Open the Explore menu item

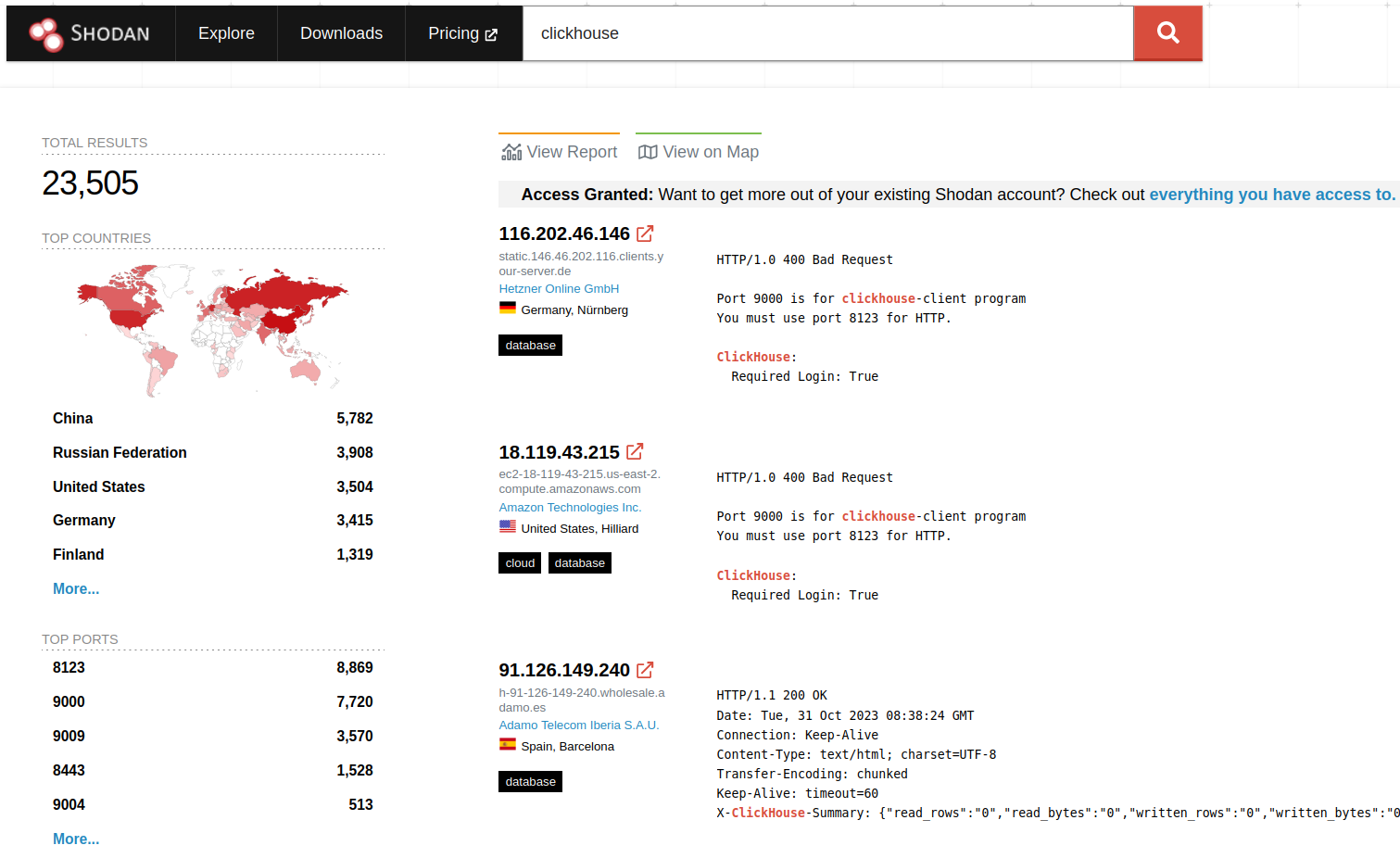(226, 33)
